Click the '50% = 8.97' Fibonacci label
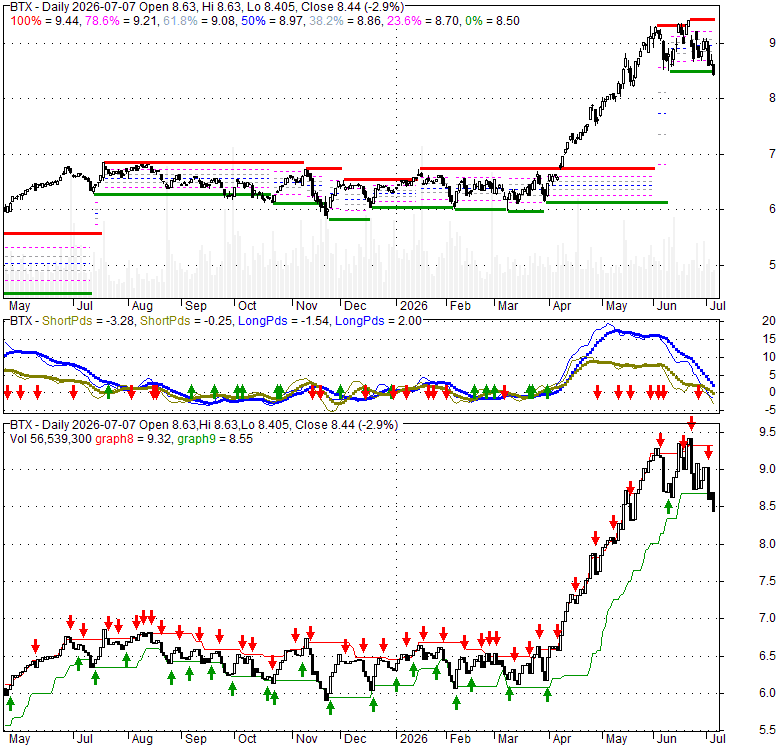This screenshot has width=780, height=745. click(x=272, y=21)
